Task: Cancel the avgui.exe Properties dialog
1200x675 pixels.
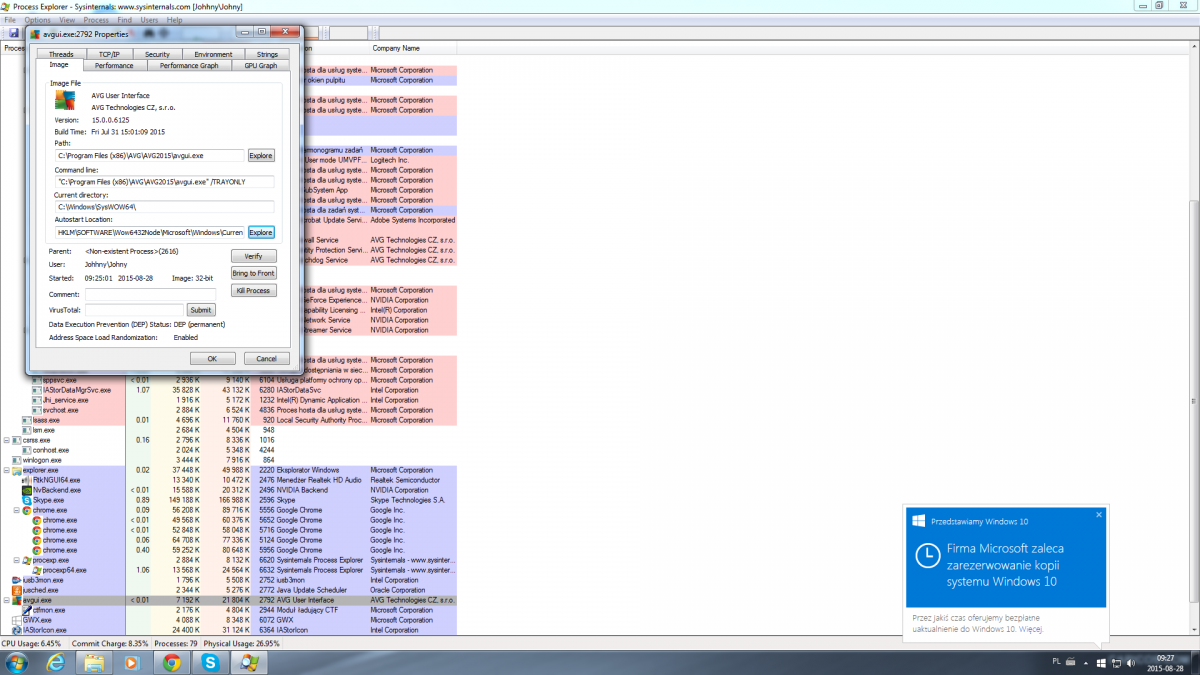Action: pos(267,358)
